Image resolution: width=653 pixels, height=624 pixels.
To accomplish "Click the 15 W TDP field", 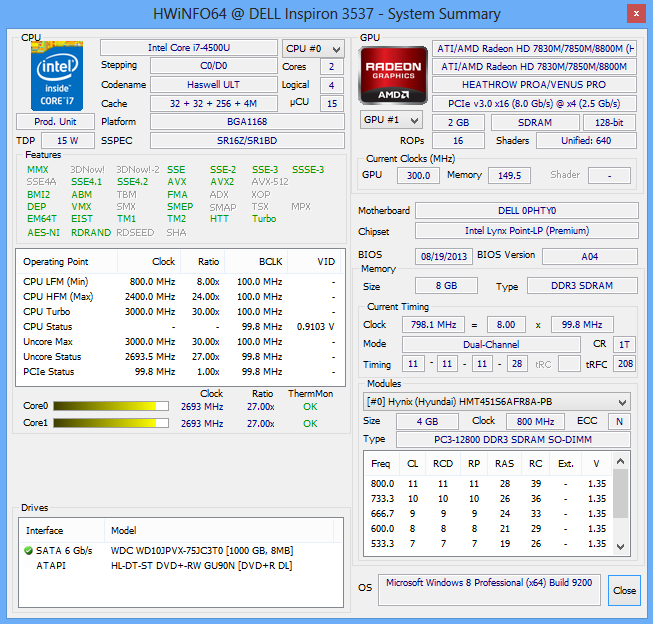I will click(x=68, y=140).
